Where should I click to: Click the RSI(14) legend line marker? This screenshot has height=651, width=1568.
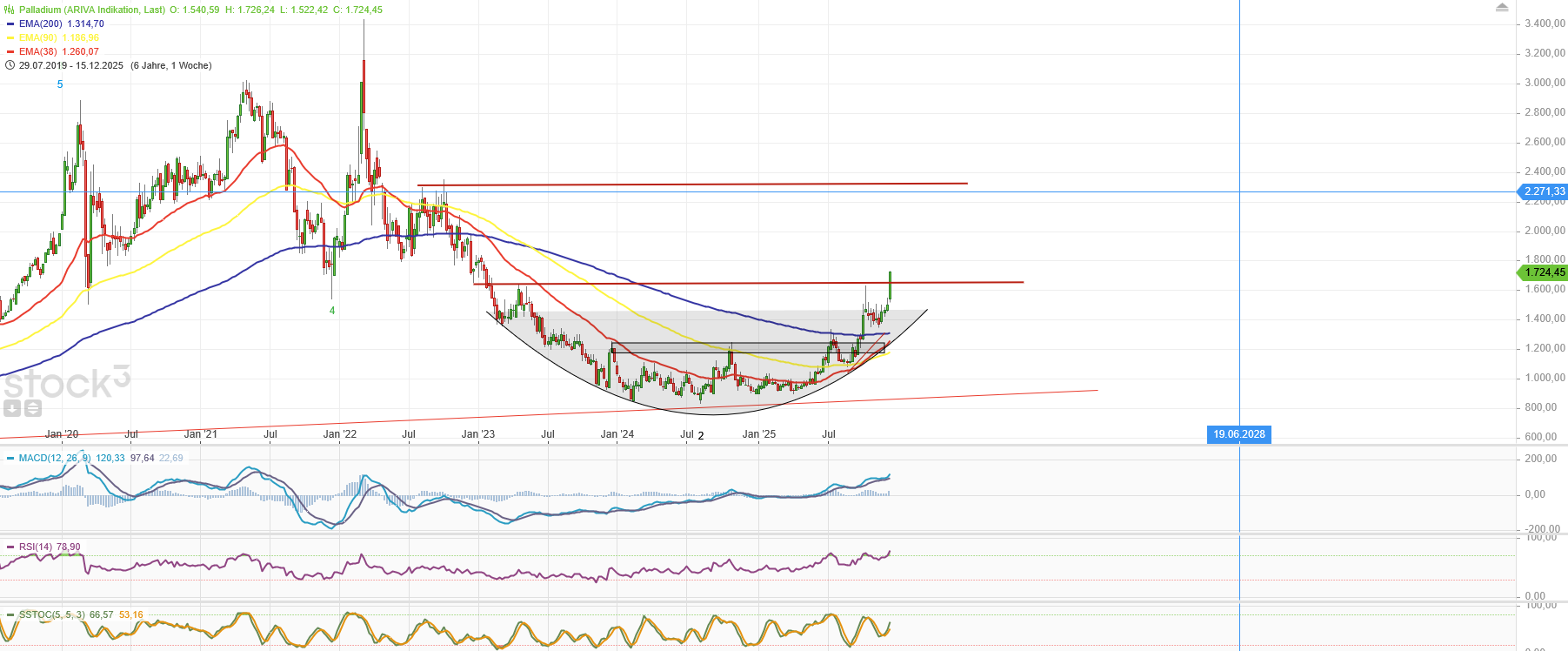[10, 547]
